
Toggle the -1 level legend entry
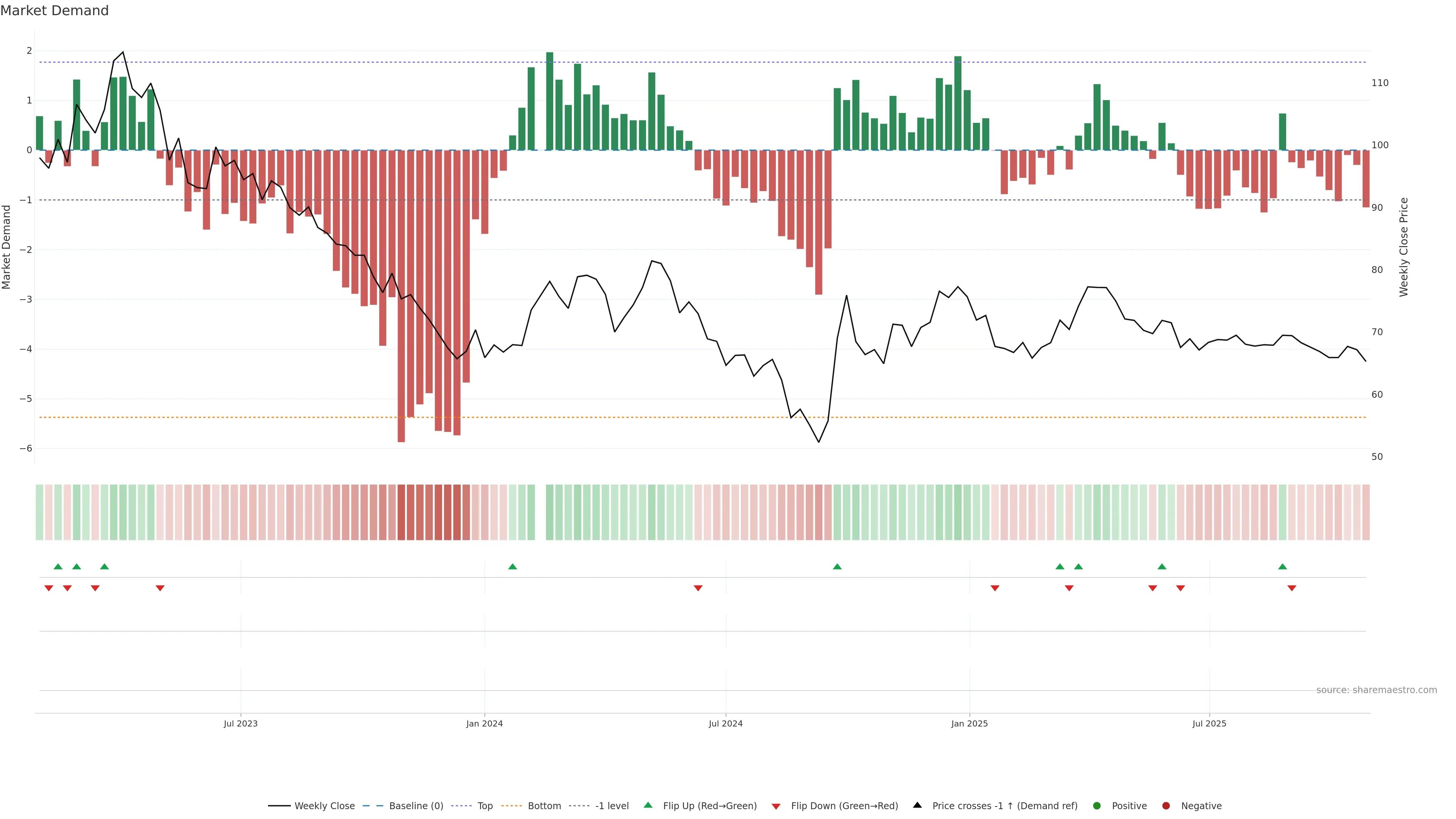coord(612,805)
